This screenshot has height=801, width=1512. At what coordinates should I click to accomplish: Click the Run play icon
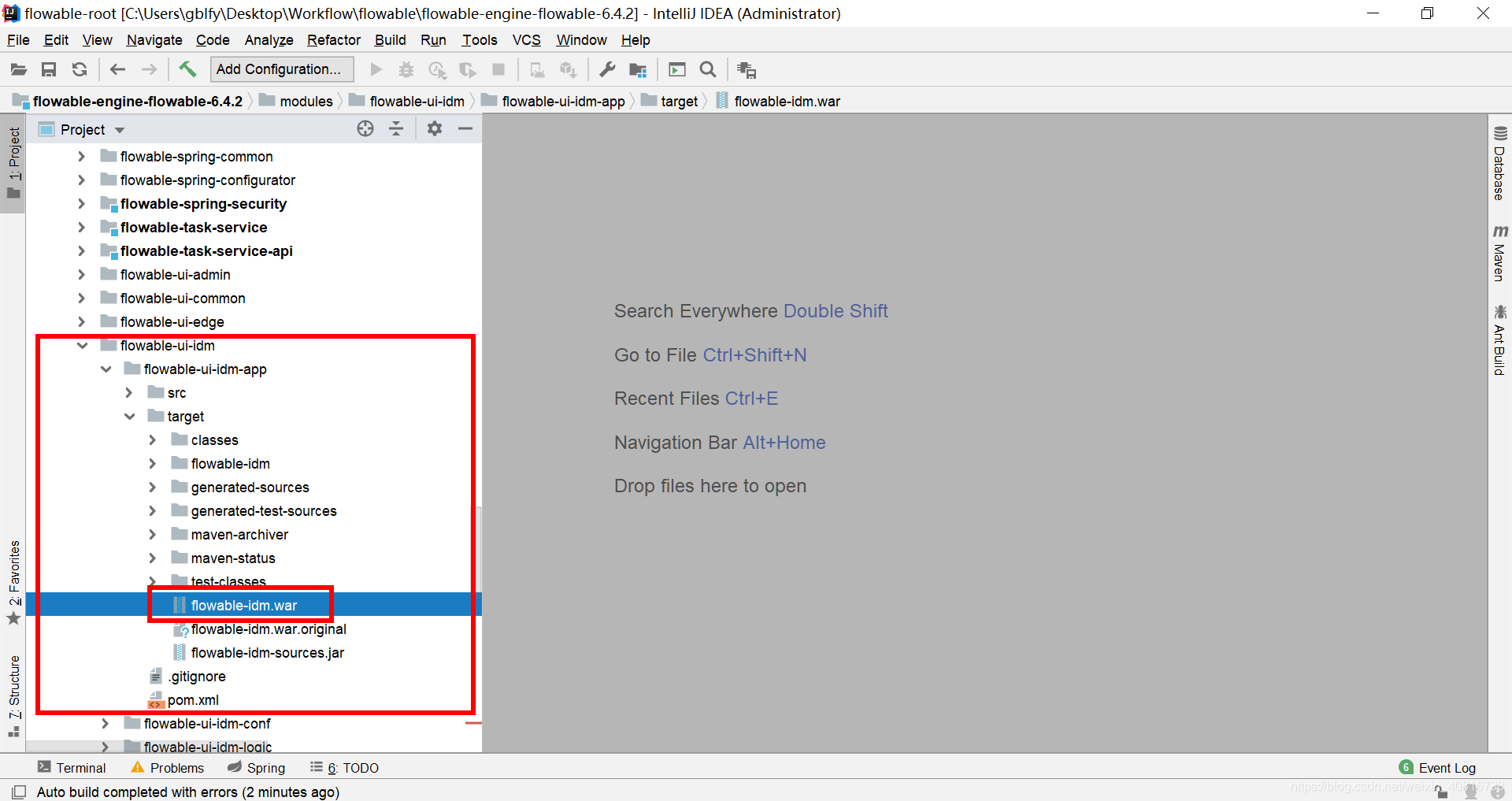[x=376, y=70]
